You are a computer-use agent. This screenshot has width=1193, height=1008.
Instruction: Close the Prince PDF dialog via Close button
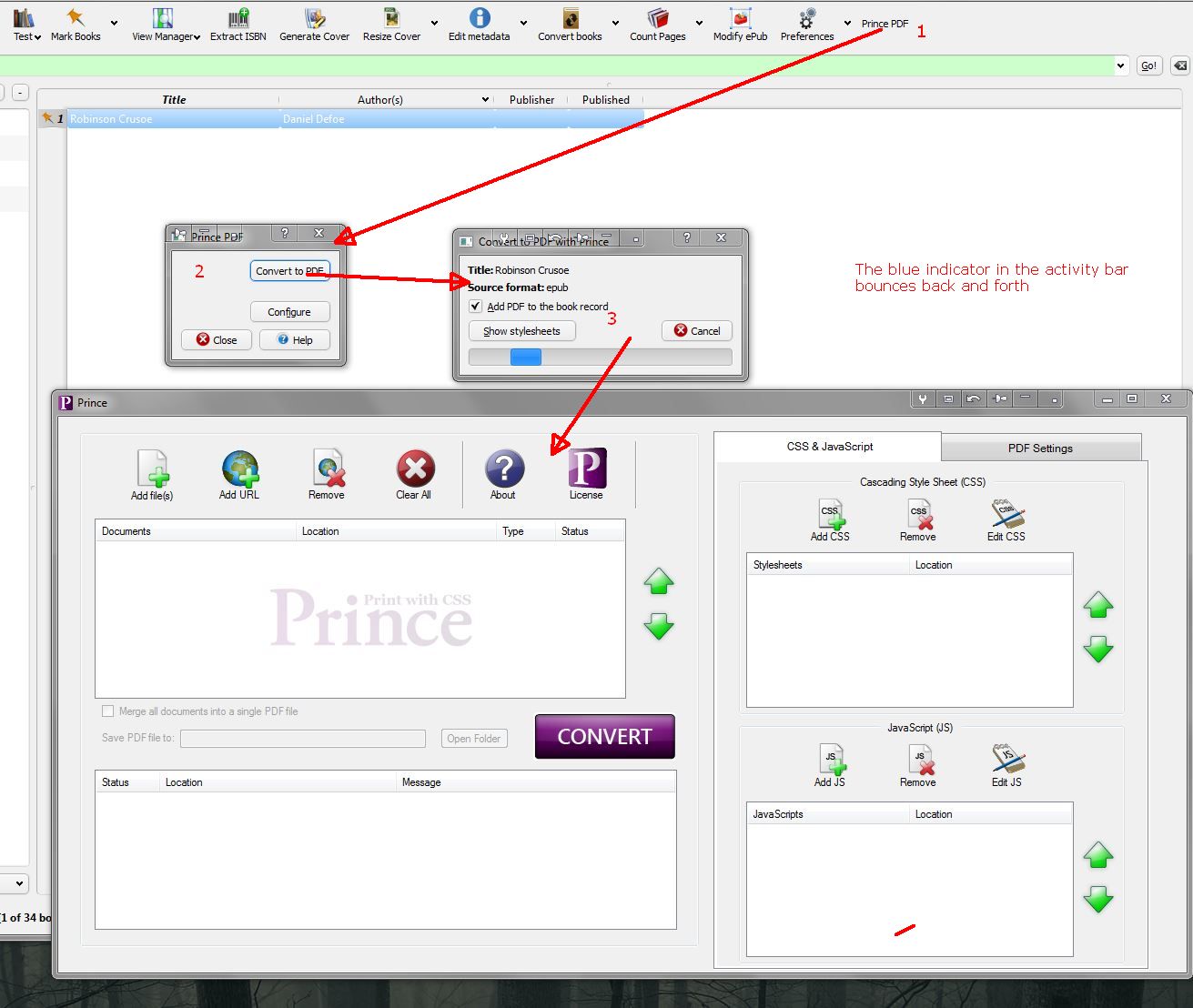217,340
